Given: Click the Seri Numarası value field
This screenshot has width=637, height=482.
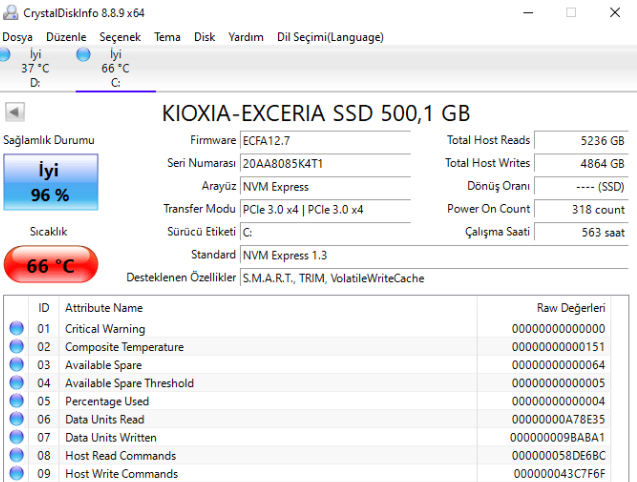Looking at the screenshot, I should [x=325, y=163].
